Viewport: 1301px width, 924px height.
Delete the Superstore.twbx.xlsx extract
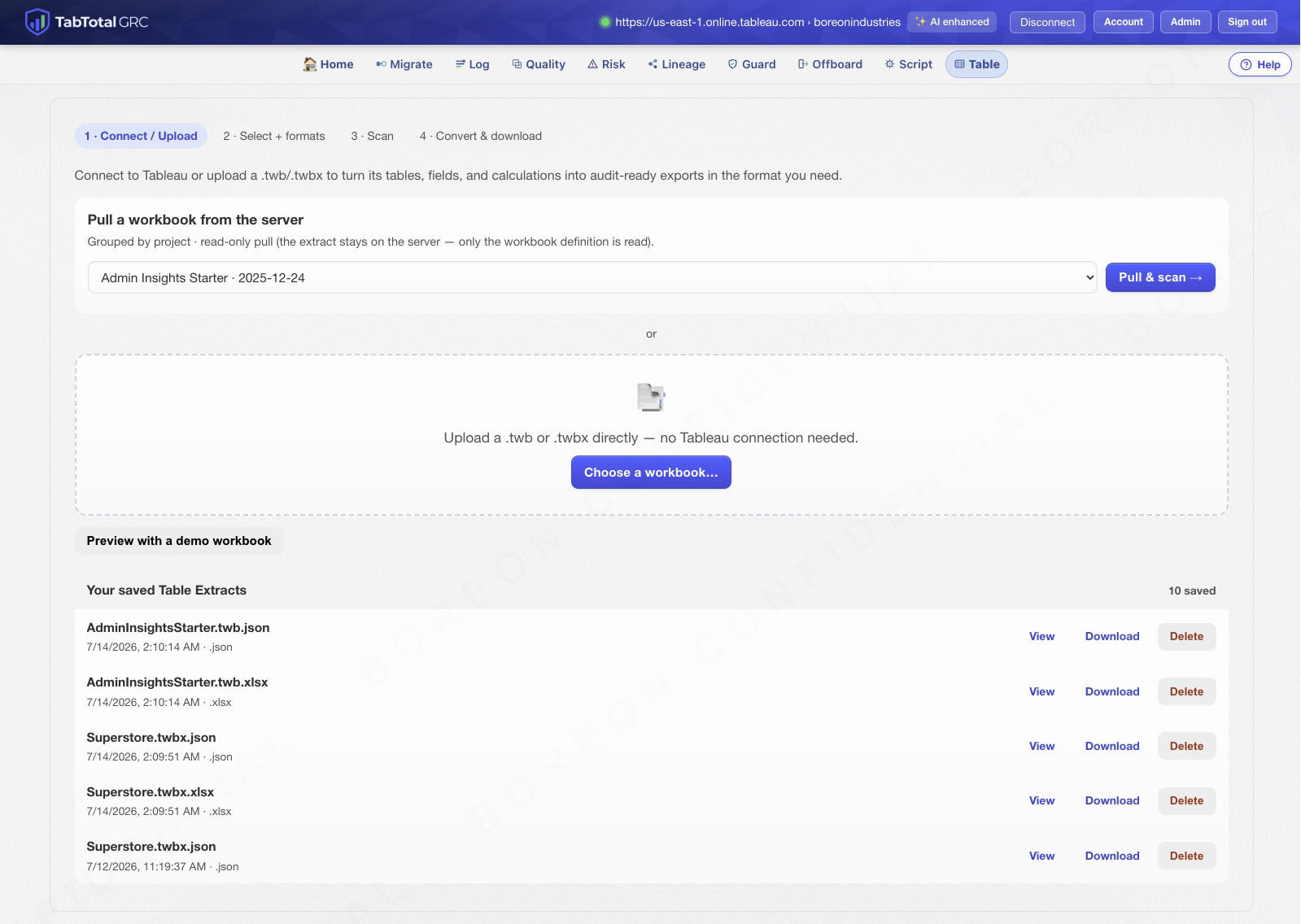1186,800
